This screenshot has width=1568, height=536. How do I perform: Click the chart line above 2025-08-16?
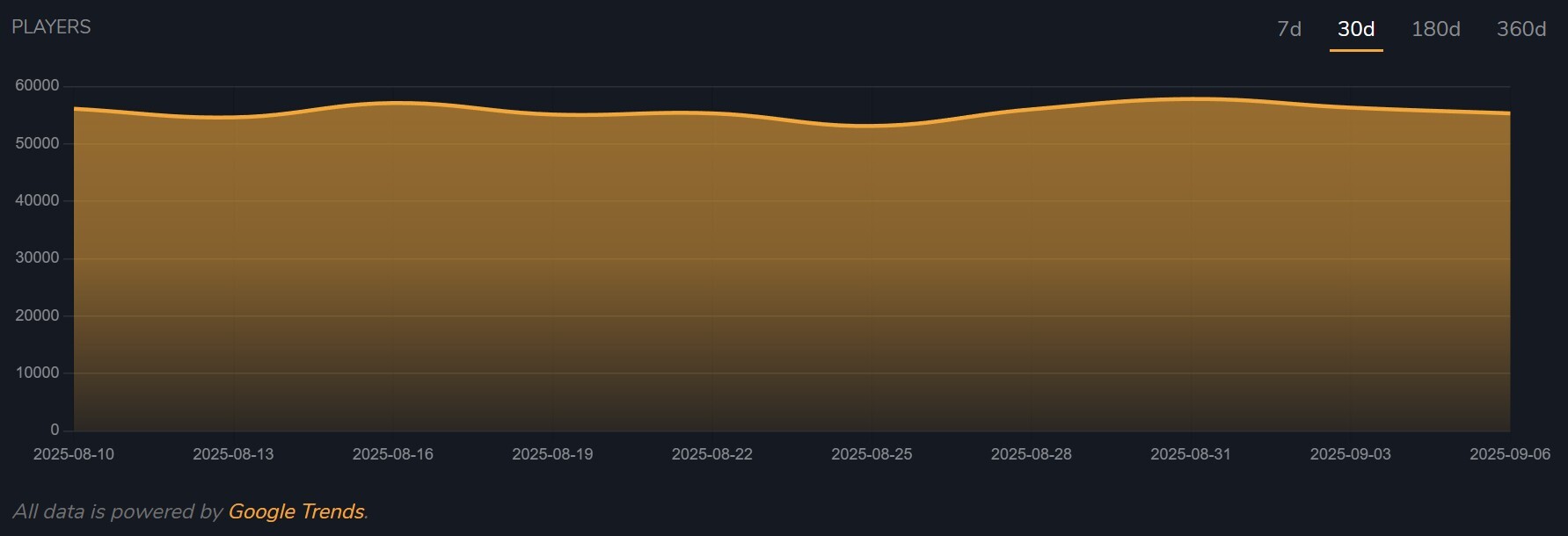click(393, 103)
